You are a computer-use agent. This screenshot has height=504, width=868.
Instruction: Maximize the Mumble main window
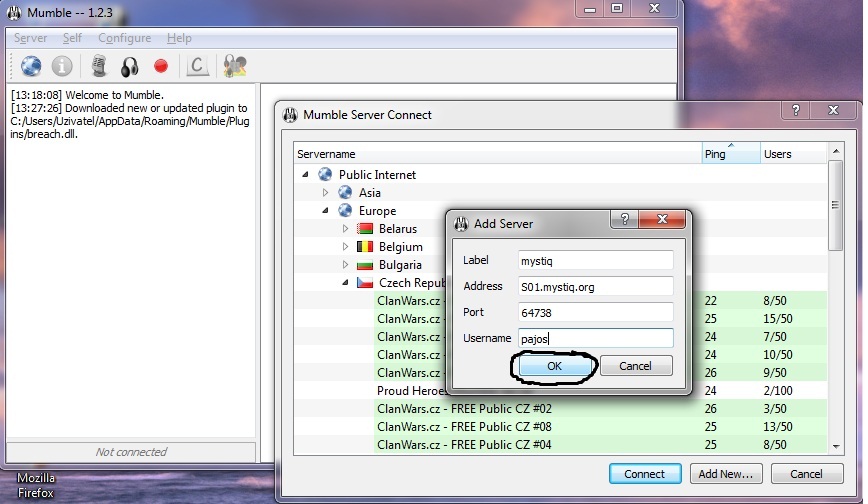[x=617, y=8]
